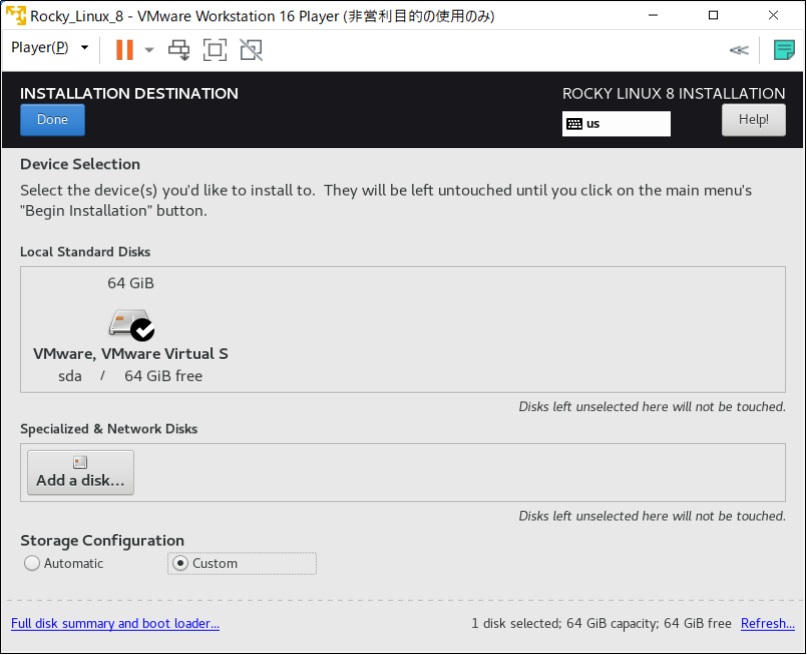Open the us keyboard layout selector
Viewport: 807px width, 655px height.
pos(615,123)
